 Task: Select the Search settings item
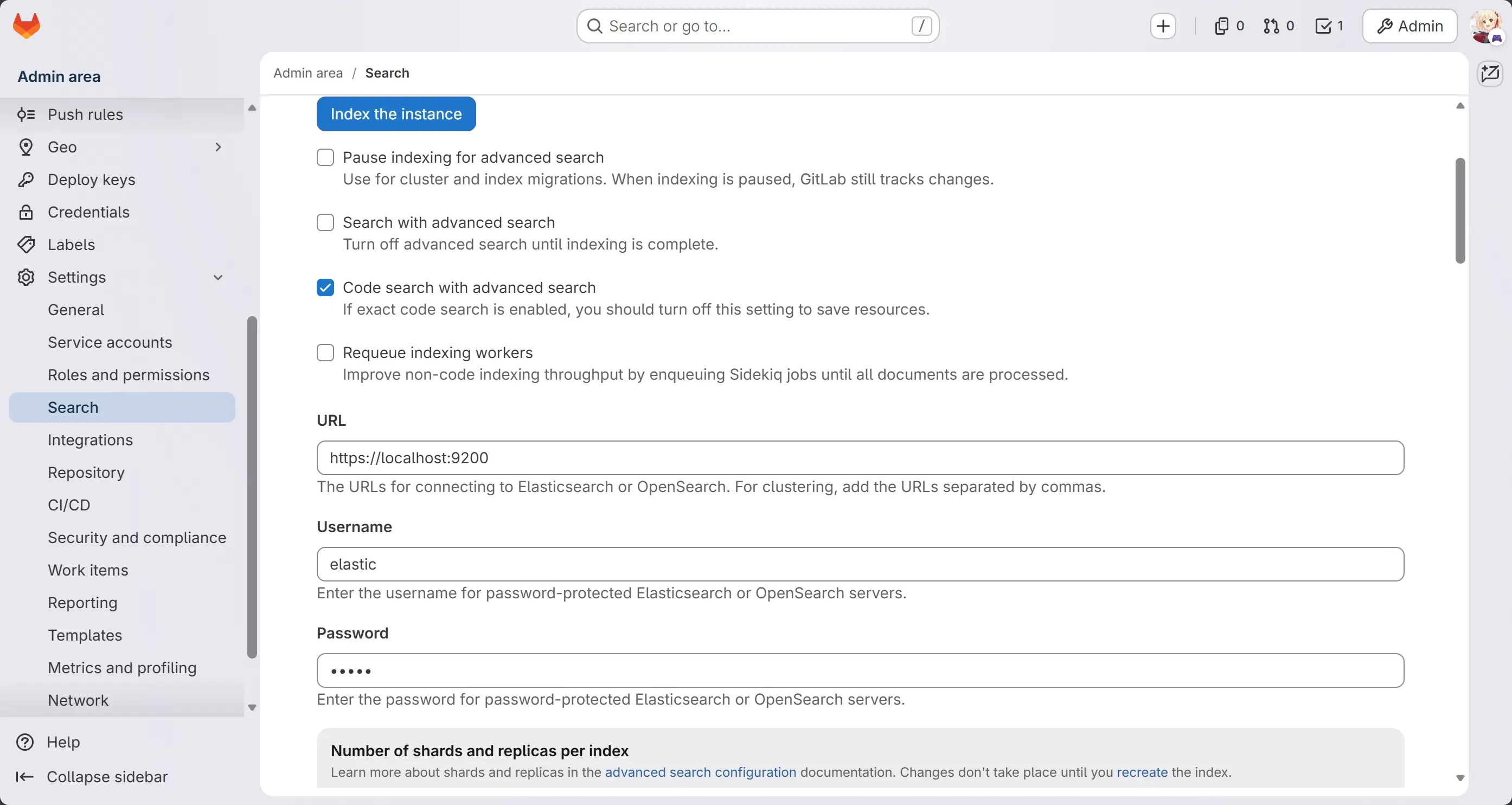(121, 407)
